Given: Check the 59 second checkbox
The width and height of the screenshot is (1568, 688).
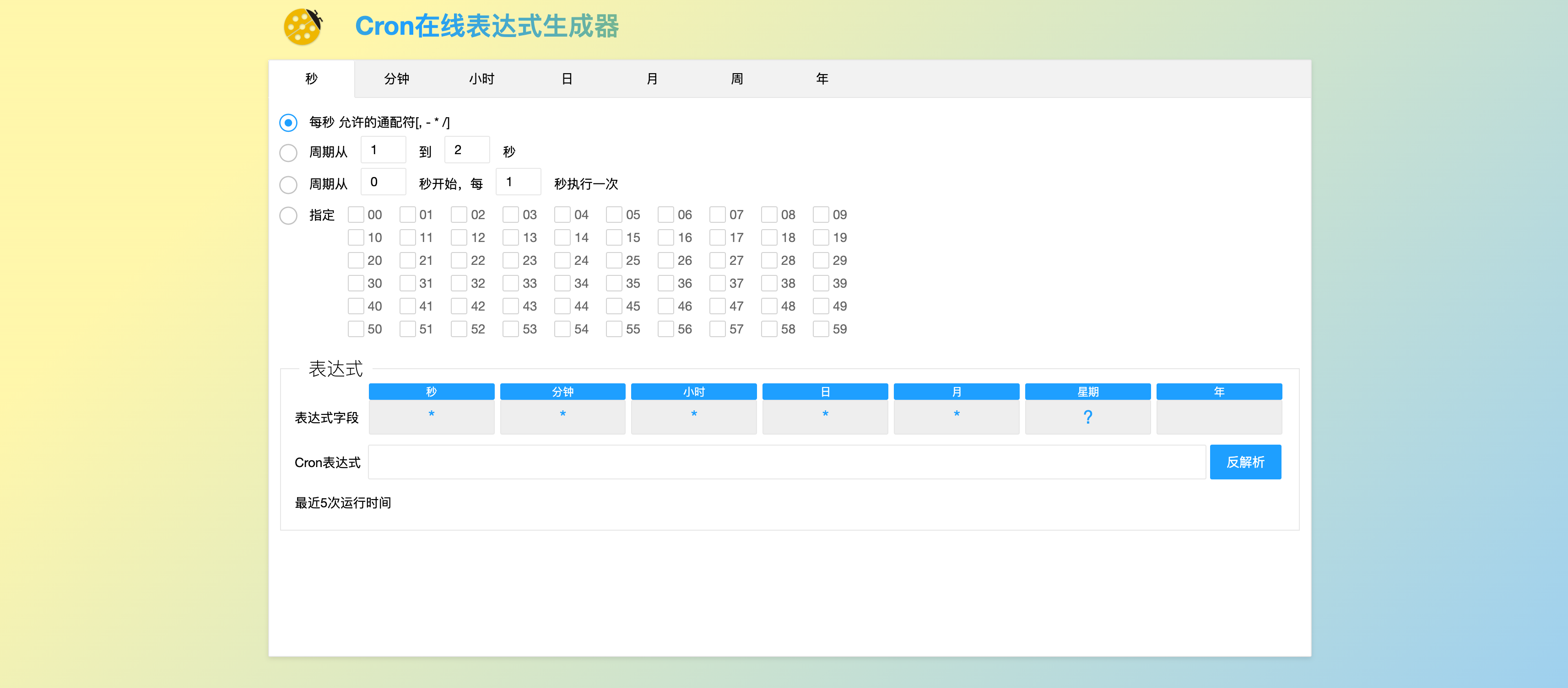Looking at the screenshot, I should click(x=821, y=329).
